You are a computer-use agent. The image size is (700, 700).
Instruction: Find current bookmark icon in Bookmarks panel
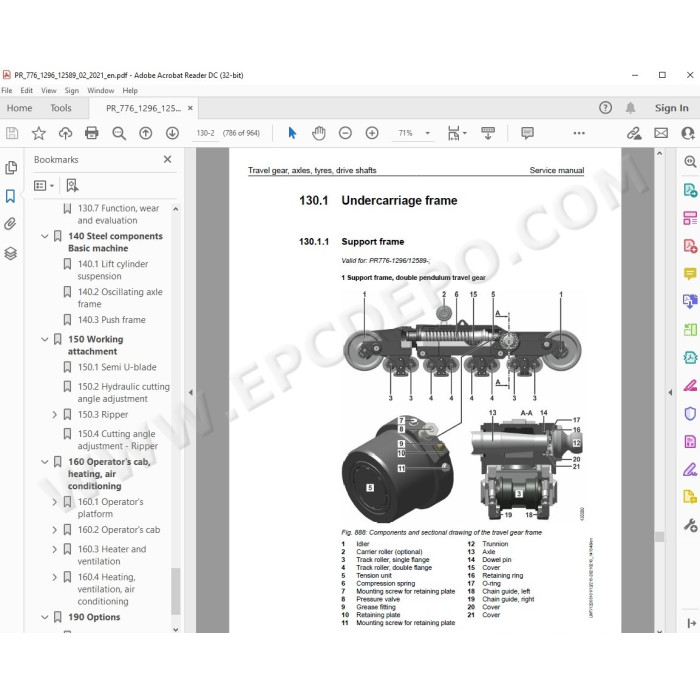(72, 185)
